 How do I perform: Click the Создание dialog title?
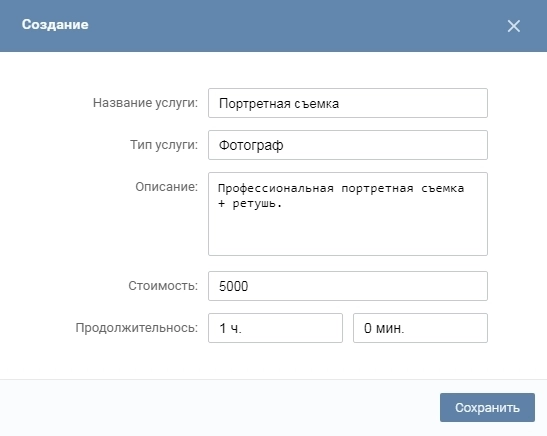(x=55, y=24)
